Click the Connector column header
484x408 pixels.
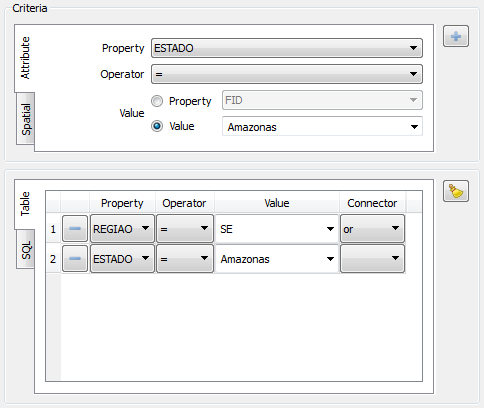point(372,203)
